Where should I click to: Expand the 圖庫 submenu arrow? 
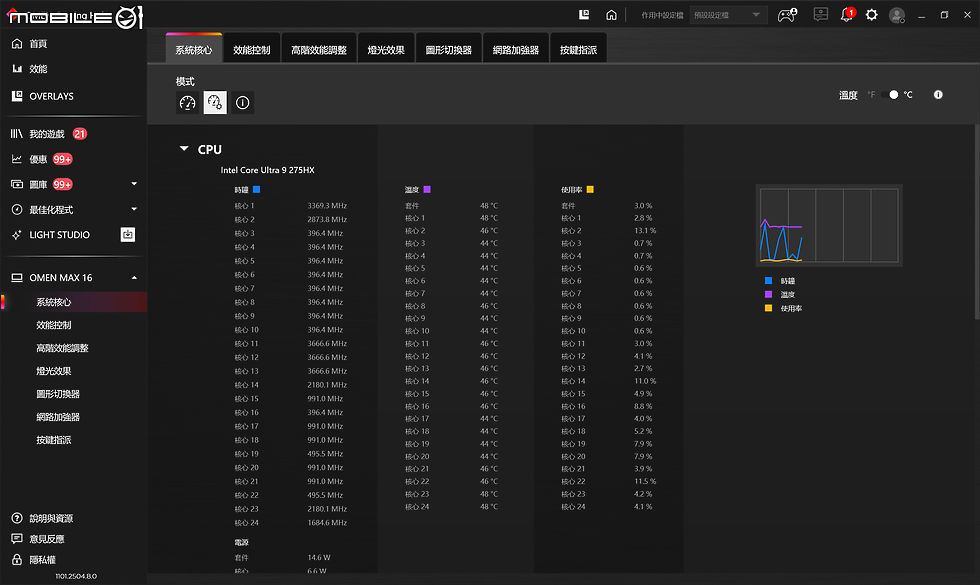tap(134, 184)
